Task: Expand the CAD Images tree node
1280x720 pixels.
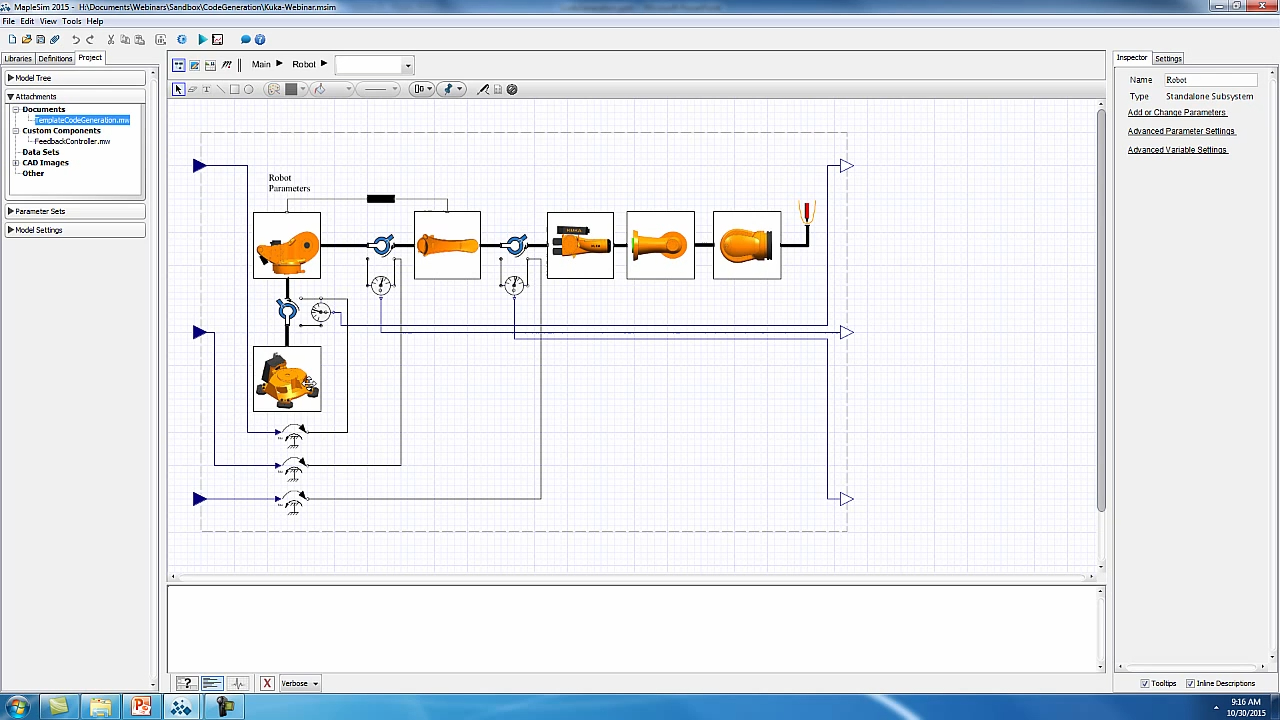Action: coord(16,163)
